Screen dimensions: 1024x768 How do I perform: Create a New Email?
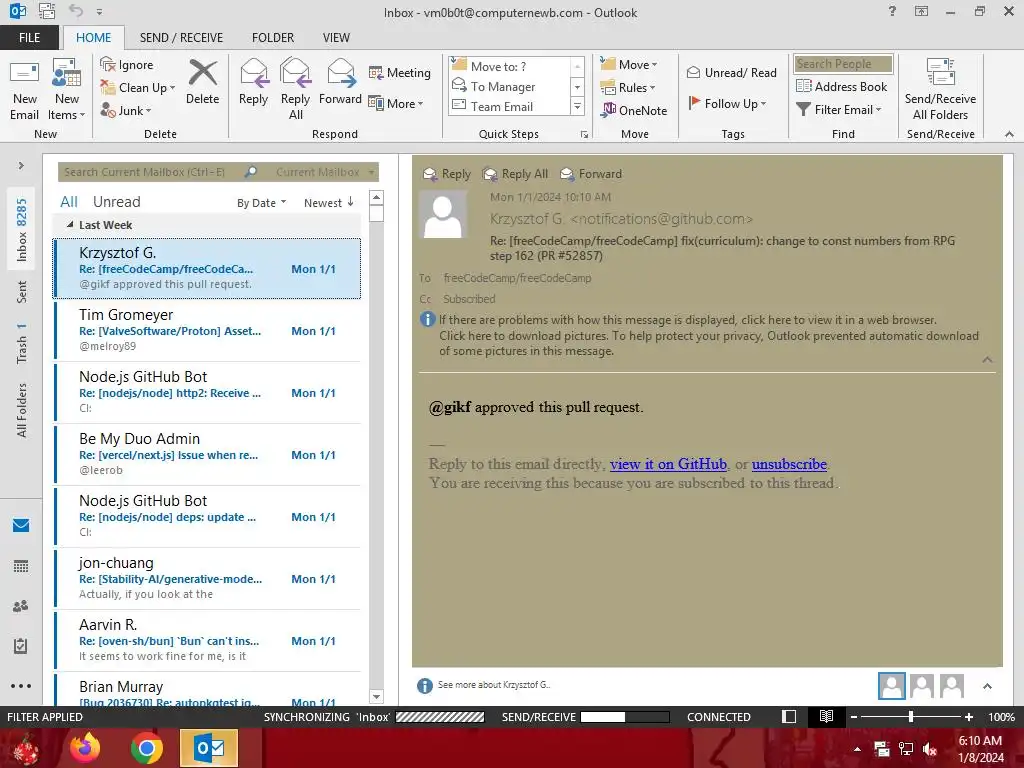click(24, 91)
